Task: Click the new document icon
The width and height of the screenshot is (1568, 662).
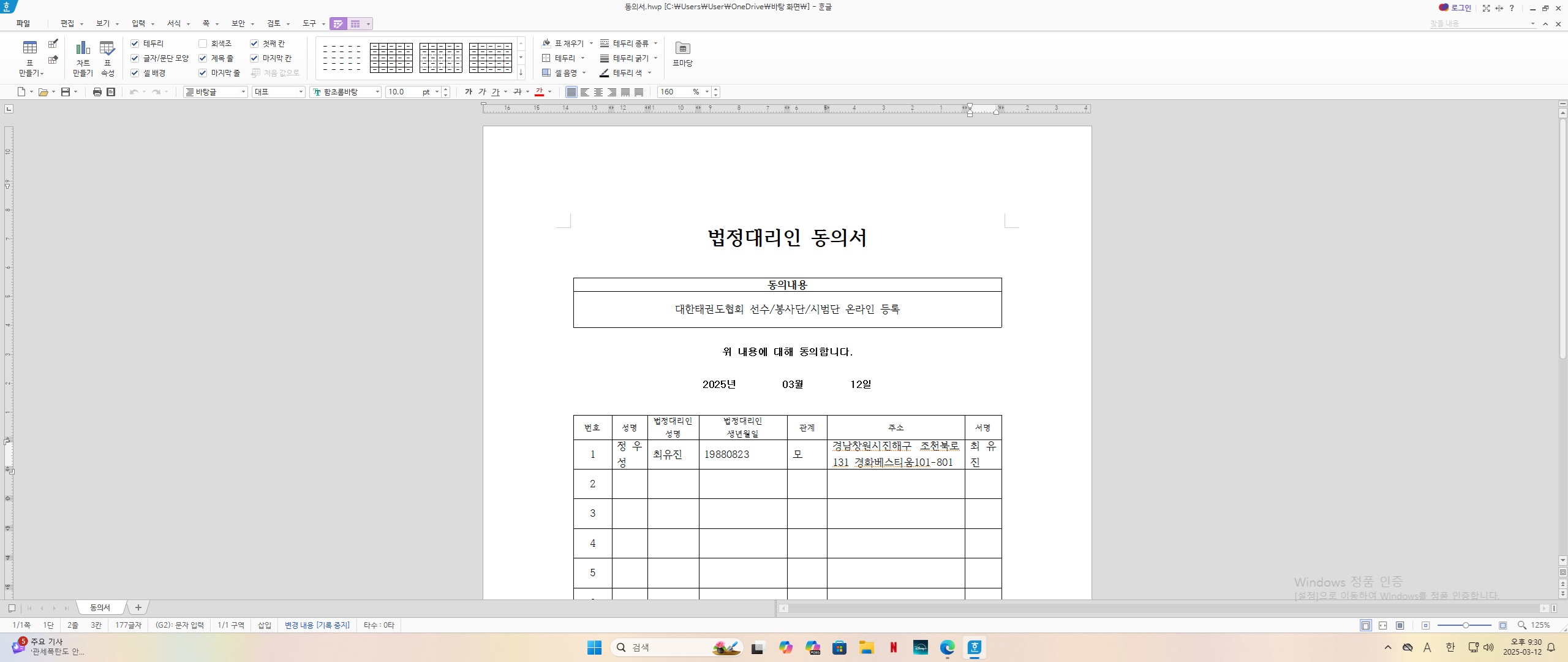Action: (21, 92)
